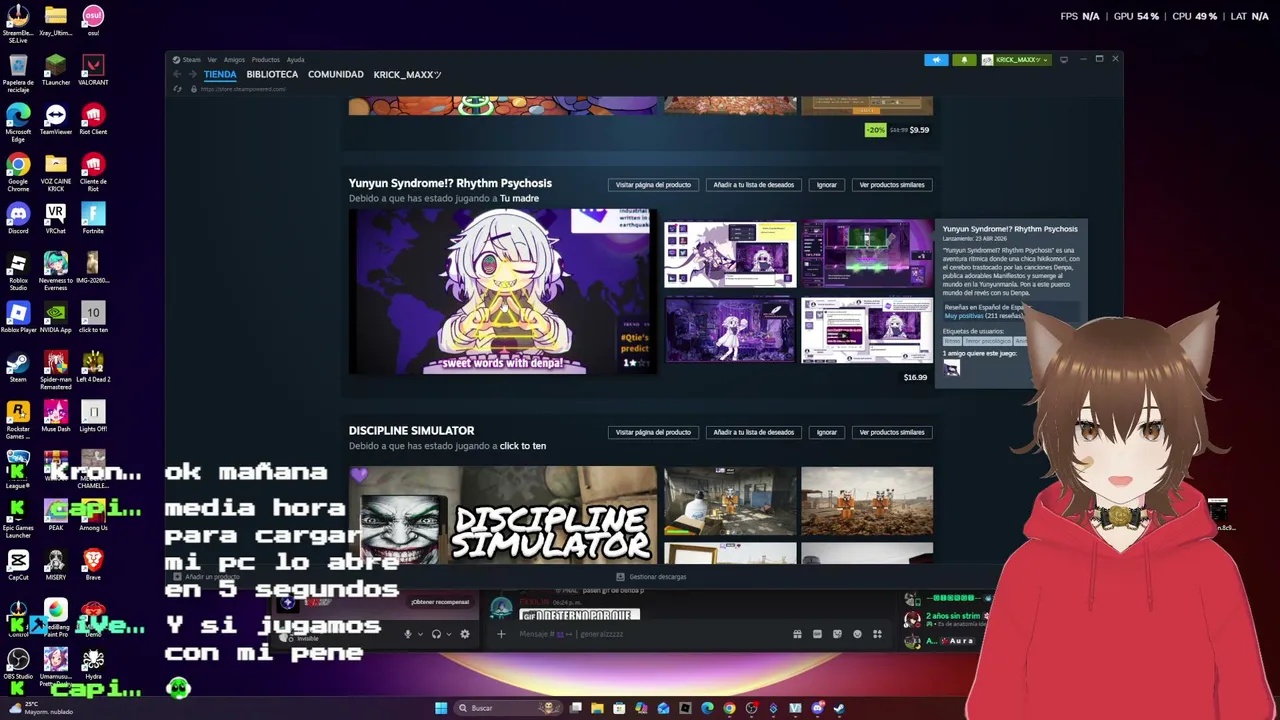Viewport: 1280px width, 720px height.
Task: Go back with Steam's back arrow
Action: point(177,75)
